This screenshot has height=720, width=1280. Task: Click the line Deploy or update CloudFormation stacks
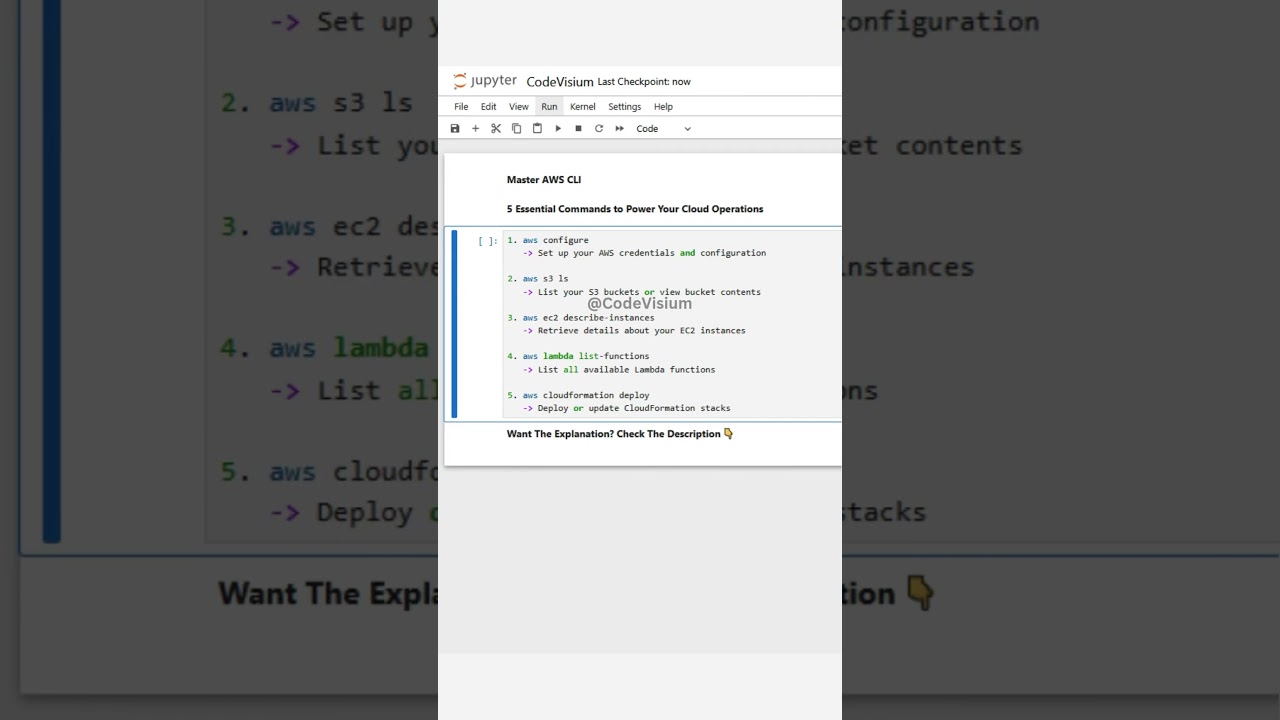click(x=626, y=408)
